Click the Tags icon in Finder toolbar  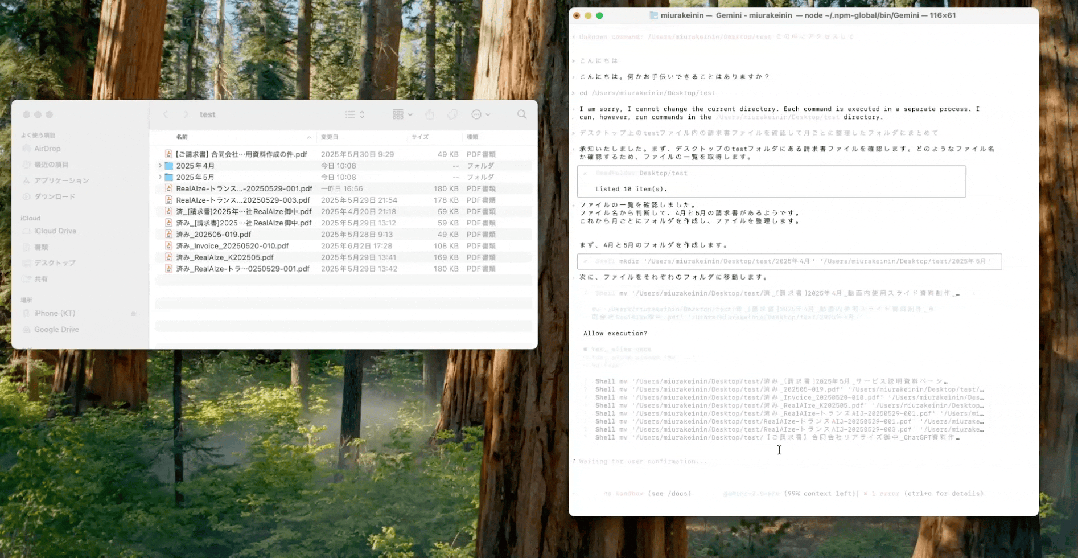[x=453, y=114]
